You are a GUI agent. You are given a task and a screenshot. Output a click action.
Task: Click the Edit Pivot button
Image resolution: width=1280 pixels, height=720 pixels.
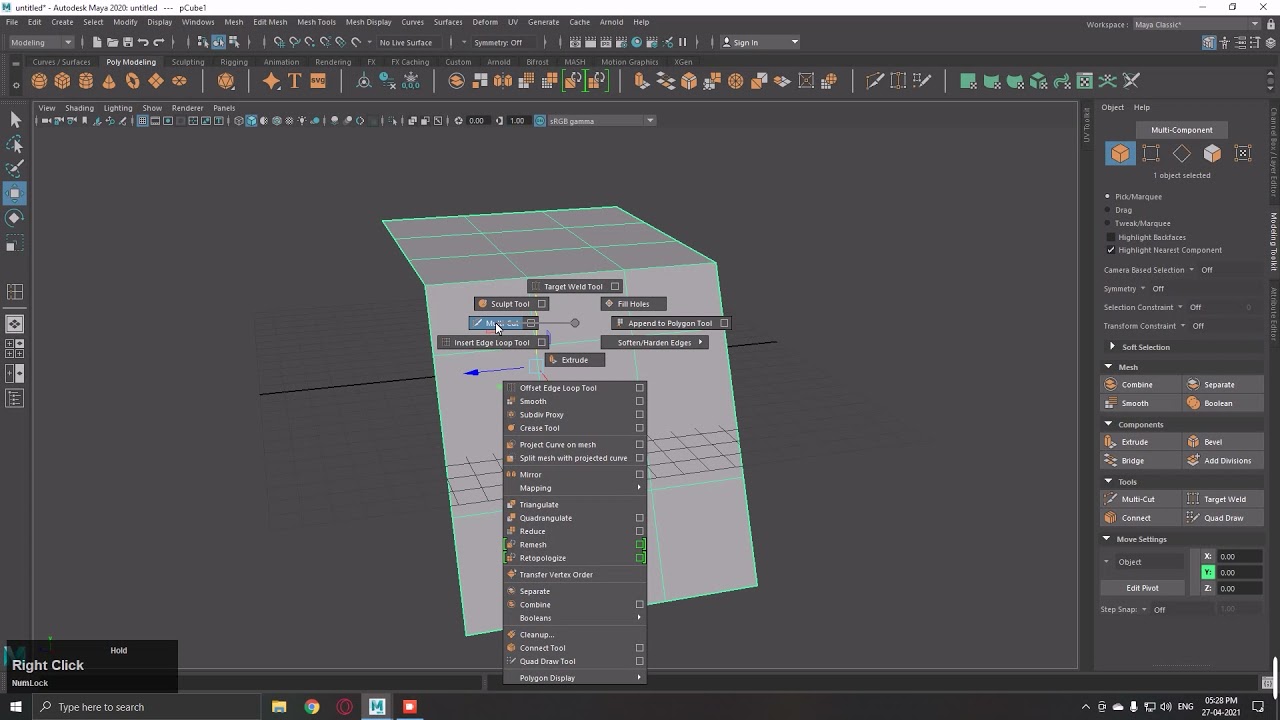1142,588
